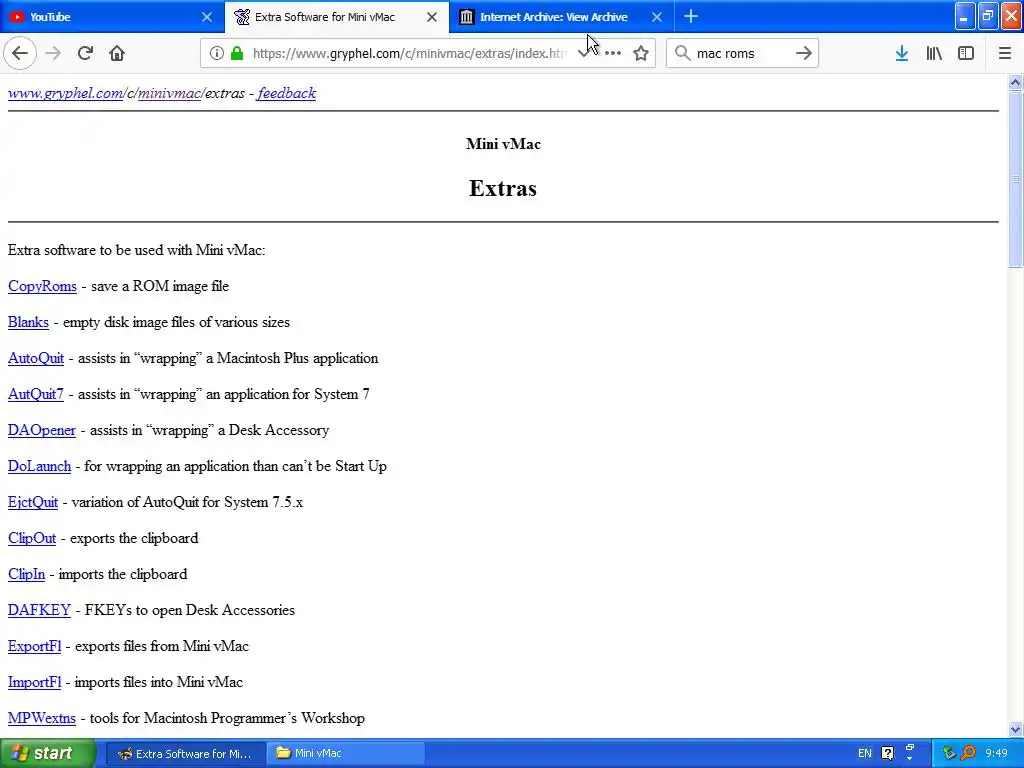Select Extra Software for Mi... taskbar button
This screenshot has width=1024, height=768.
pyautogui.click(x=185, y=753)
